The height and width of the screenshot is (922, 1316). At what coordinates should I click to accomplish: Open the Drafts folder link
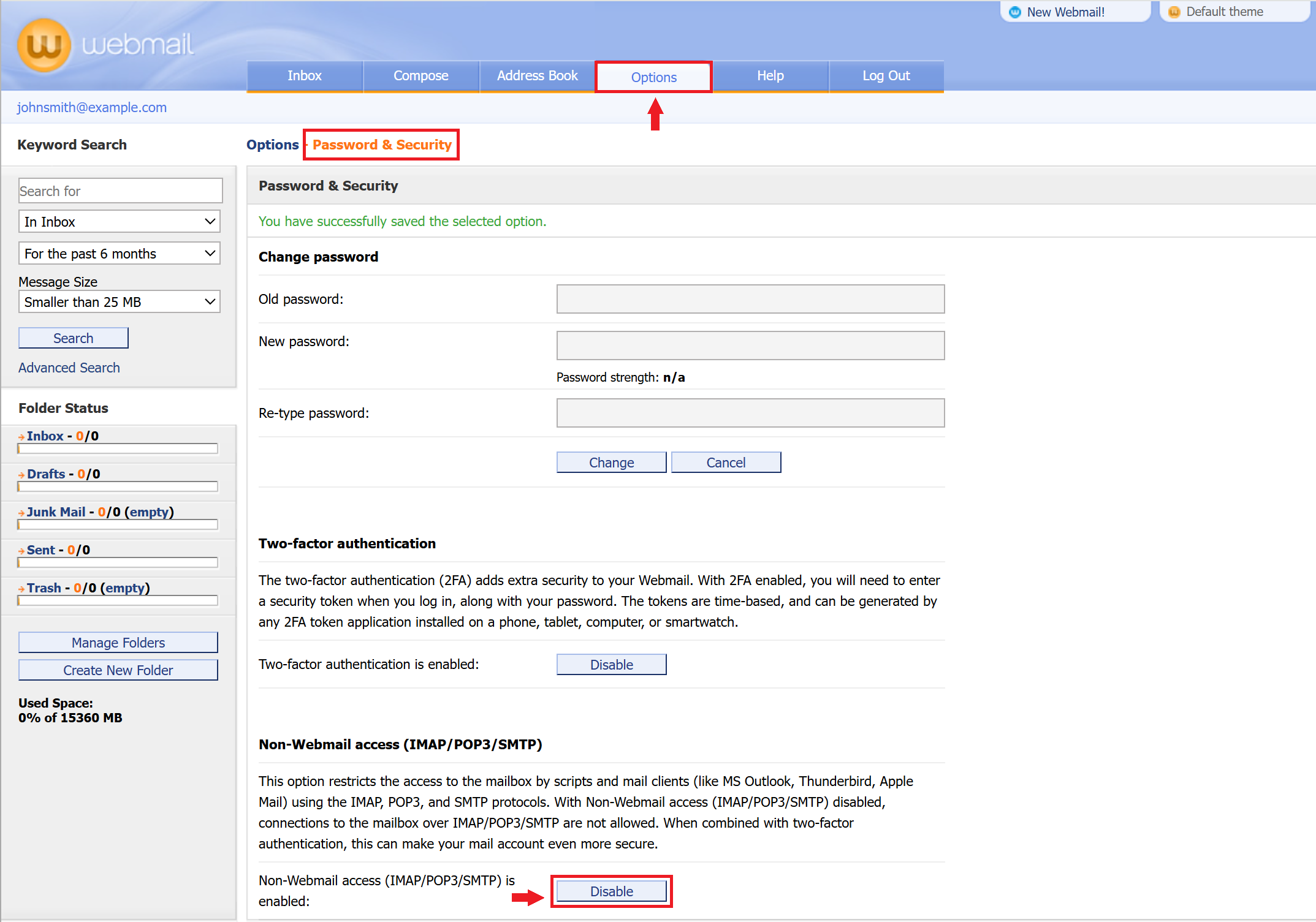point(46,474)
